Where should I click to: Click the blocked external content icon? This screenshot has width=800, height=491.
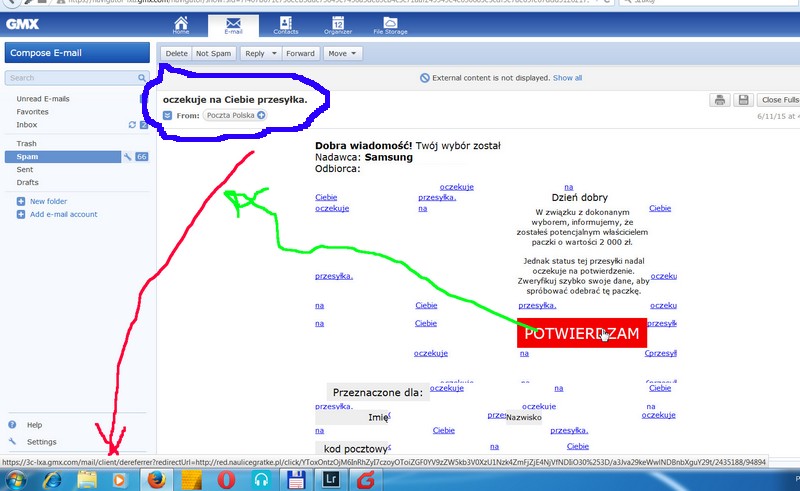(424, 78)
